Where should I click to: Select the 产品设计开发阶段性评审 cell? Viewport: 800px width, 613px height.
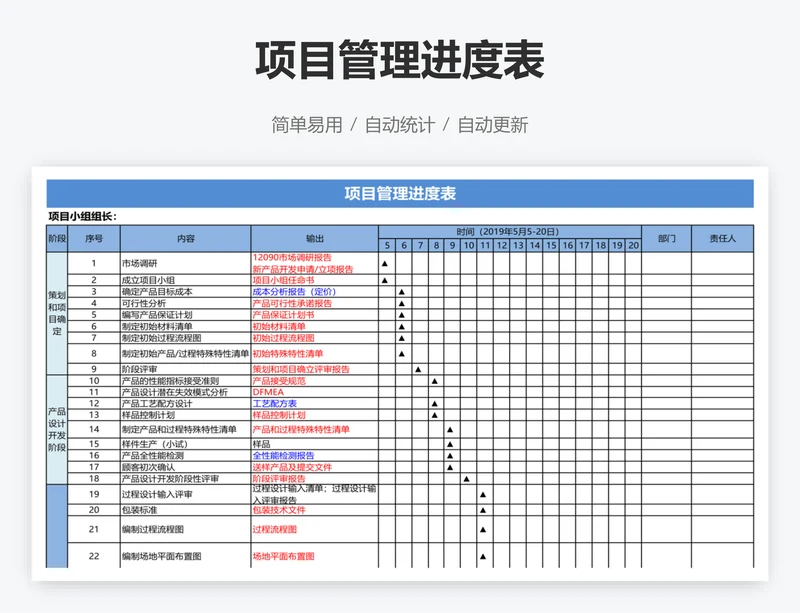tap(186, 479)
